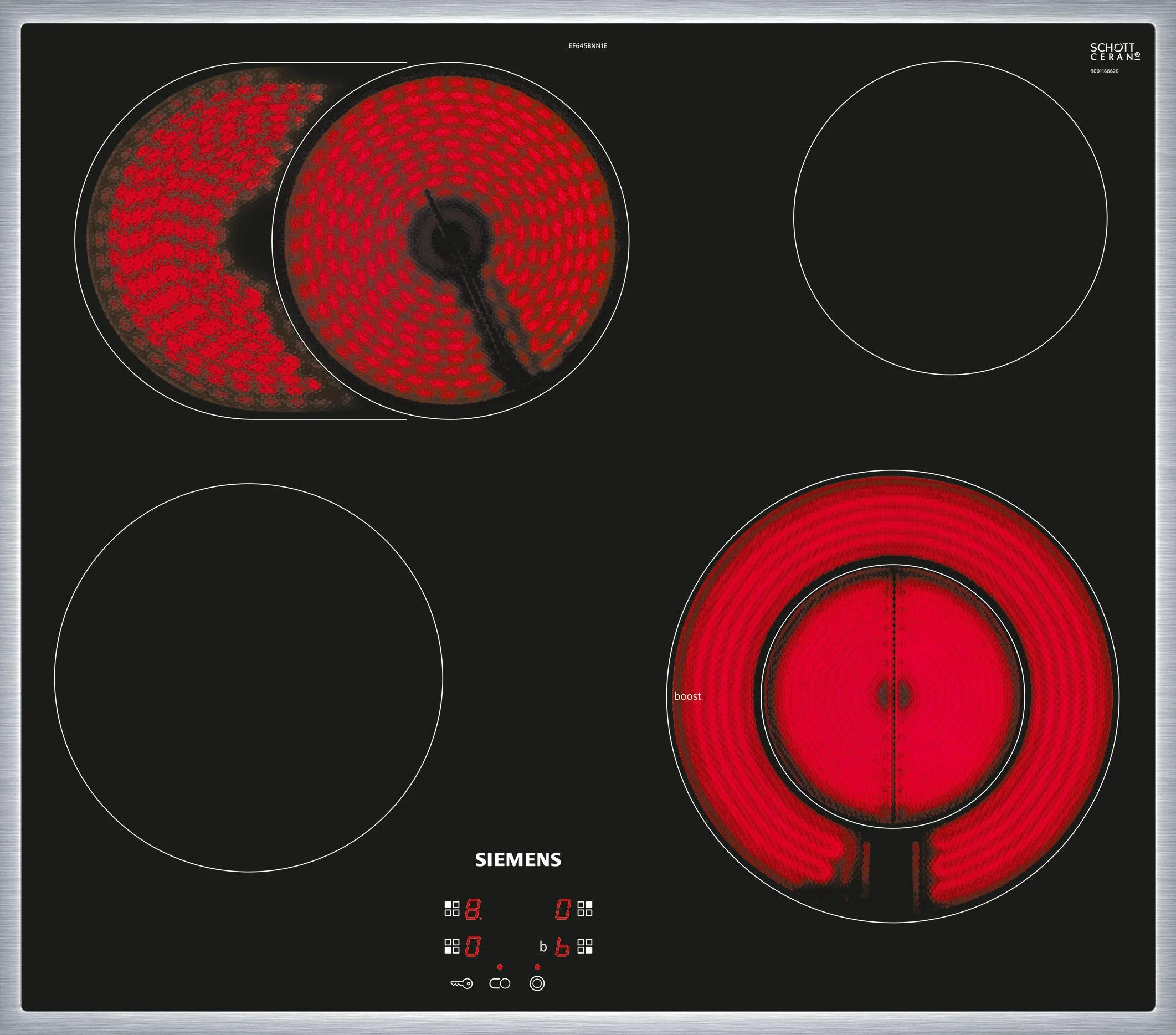Tap the key-shaped child lock icon
The width and height of the screenshot is (1176, 1035).
[461, 984]
